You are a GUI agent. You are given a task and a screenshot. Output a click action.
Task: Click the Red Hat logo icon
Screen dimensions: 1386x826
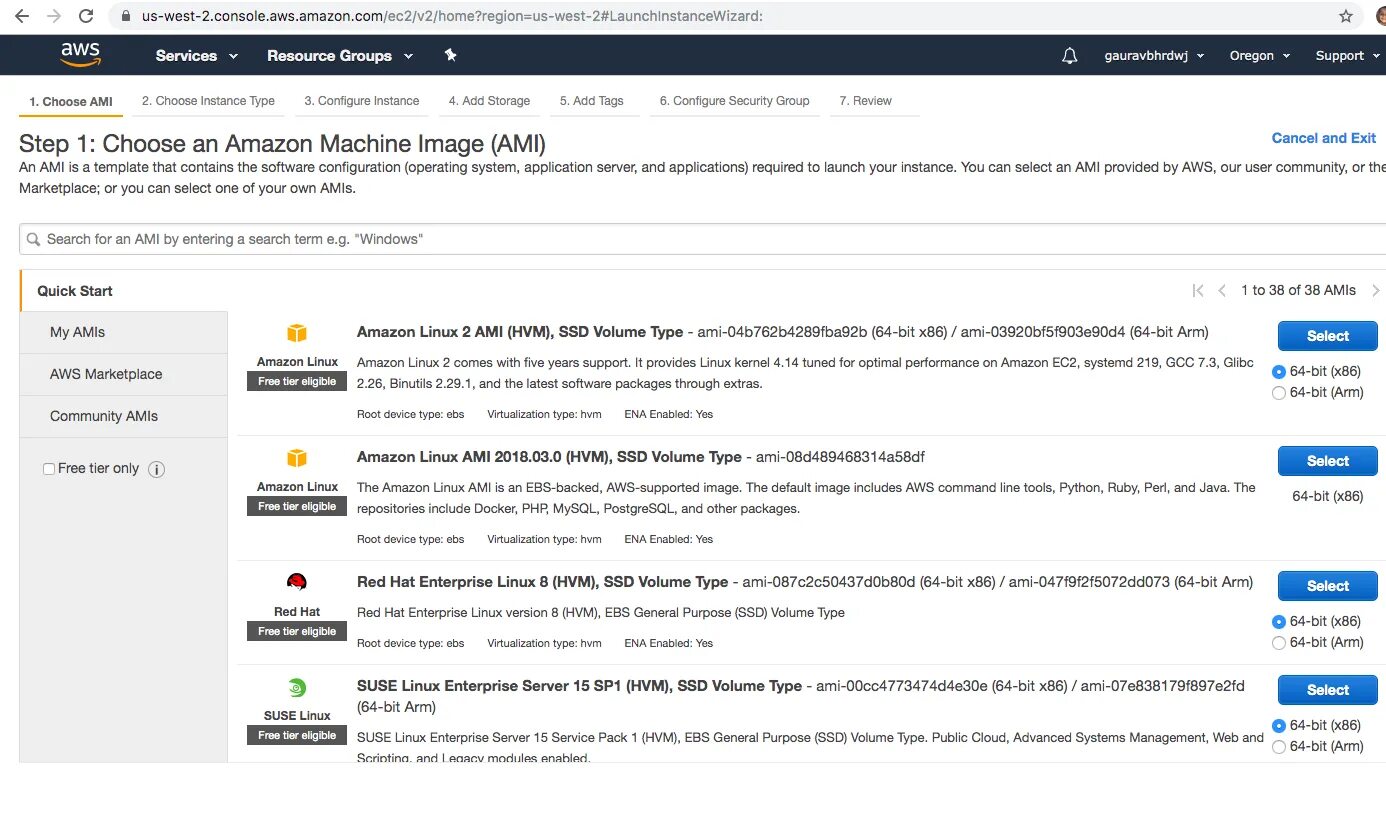coord(297,582)
